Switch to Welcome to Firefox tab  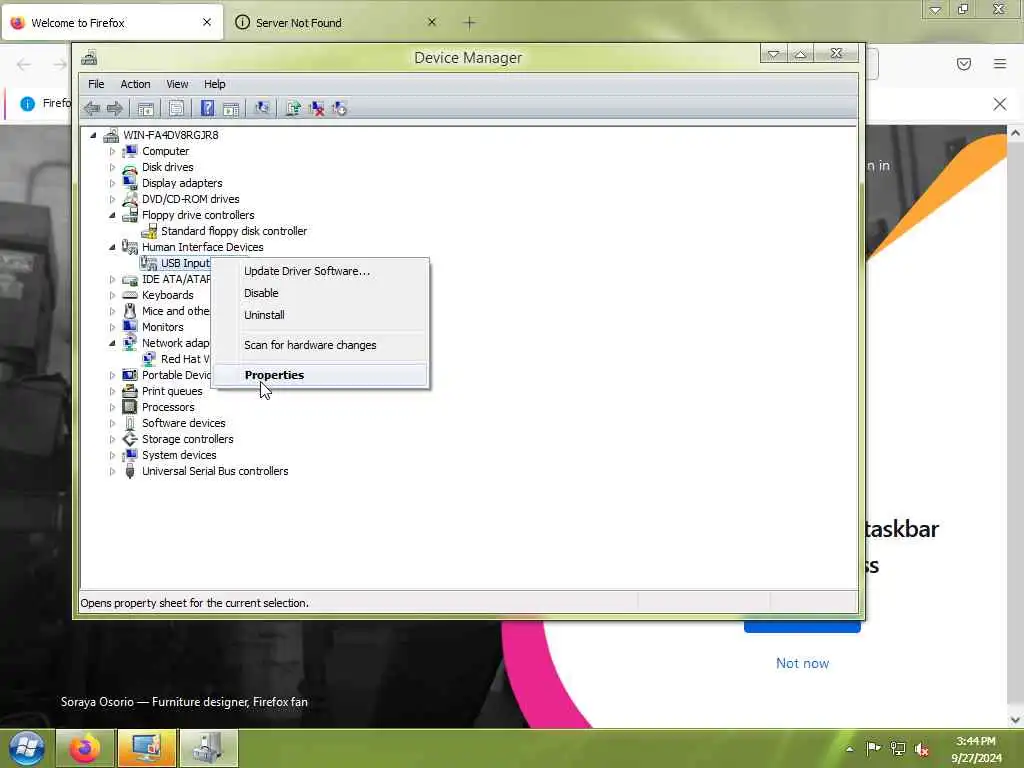pyautogui.click(x=112, y=23)
